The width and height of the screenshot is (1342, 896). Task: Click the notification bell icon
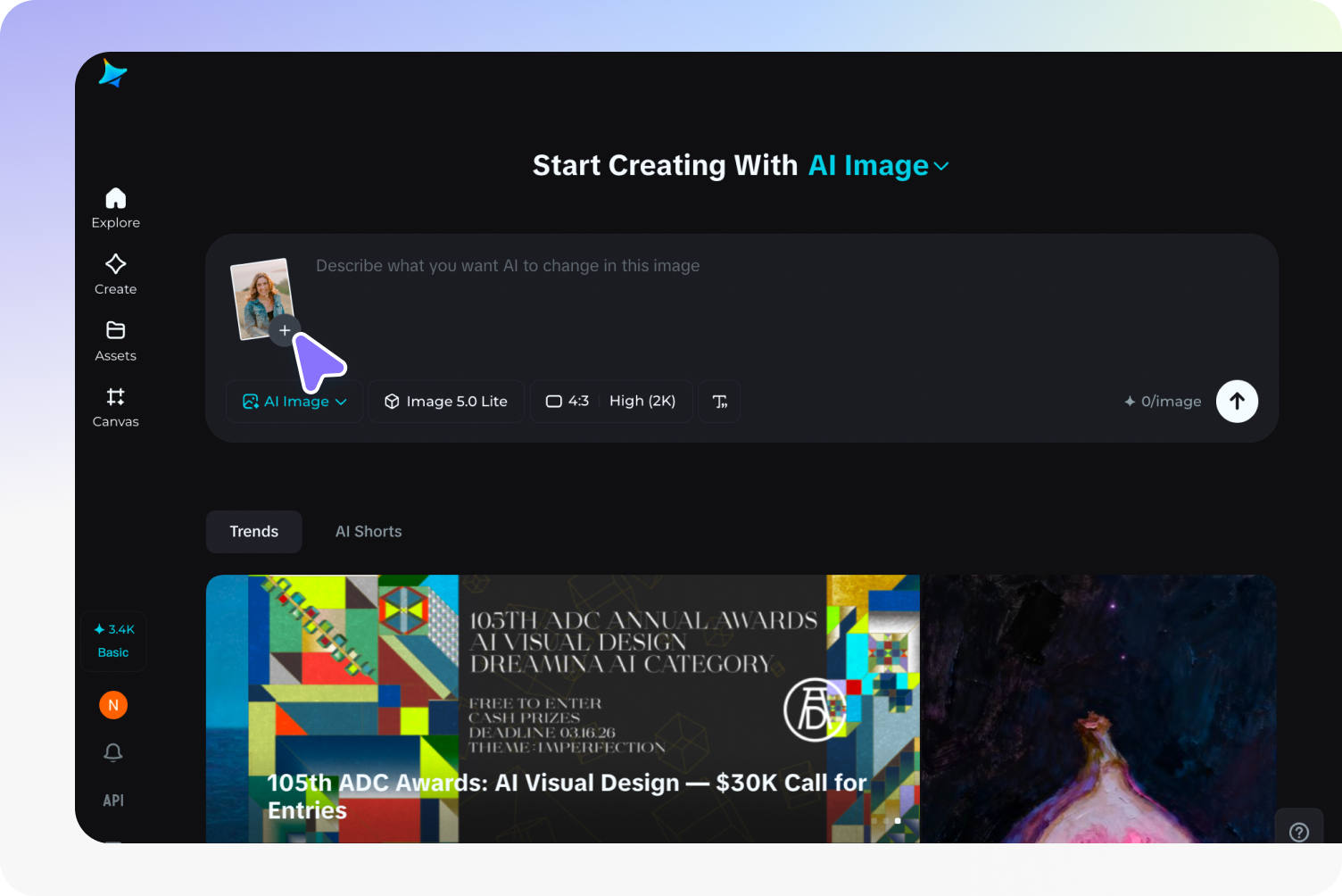click(113, 752)
